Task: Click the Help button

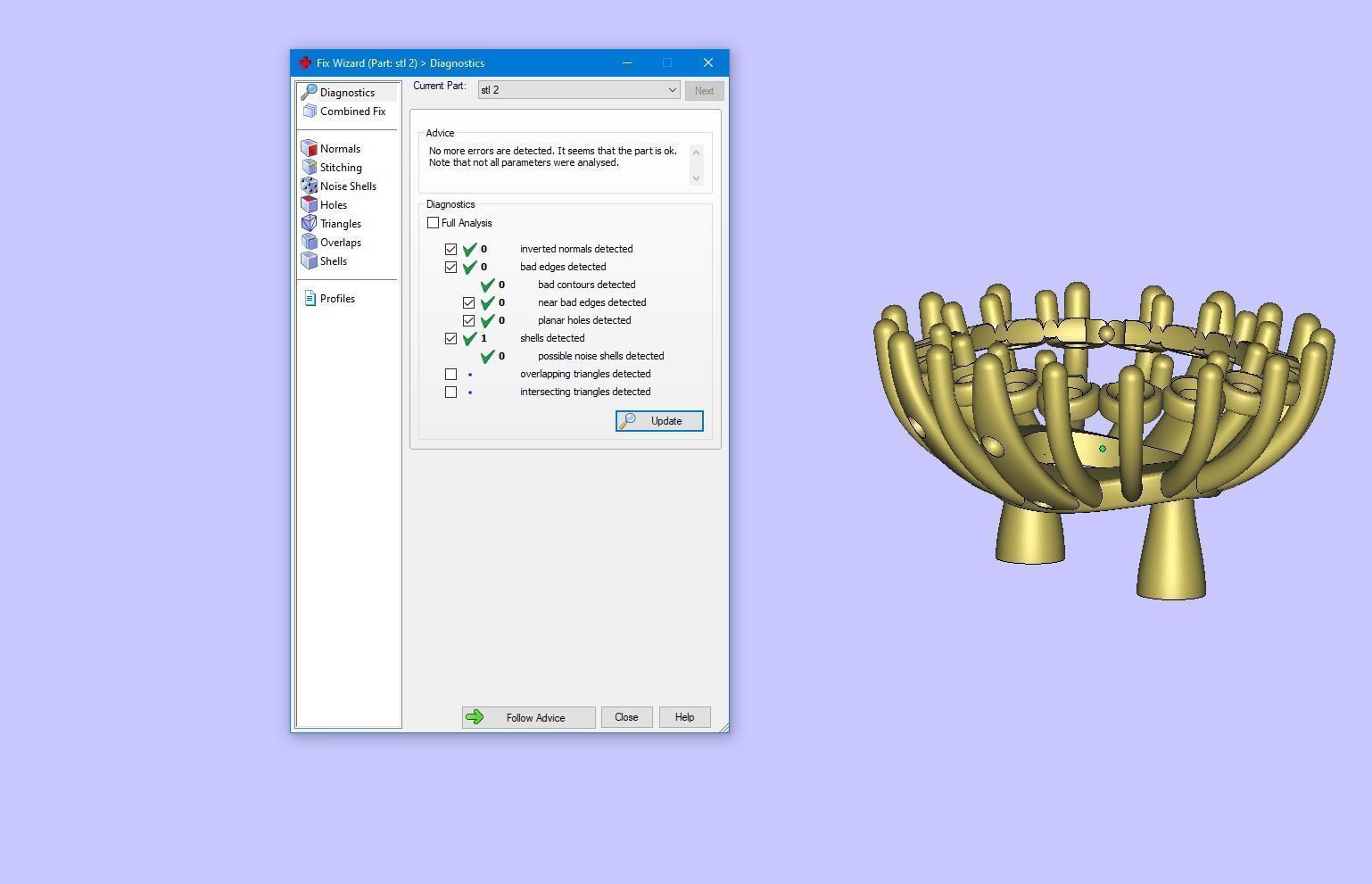Action: tap(684, 717)
